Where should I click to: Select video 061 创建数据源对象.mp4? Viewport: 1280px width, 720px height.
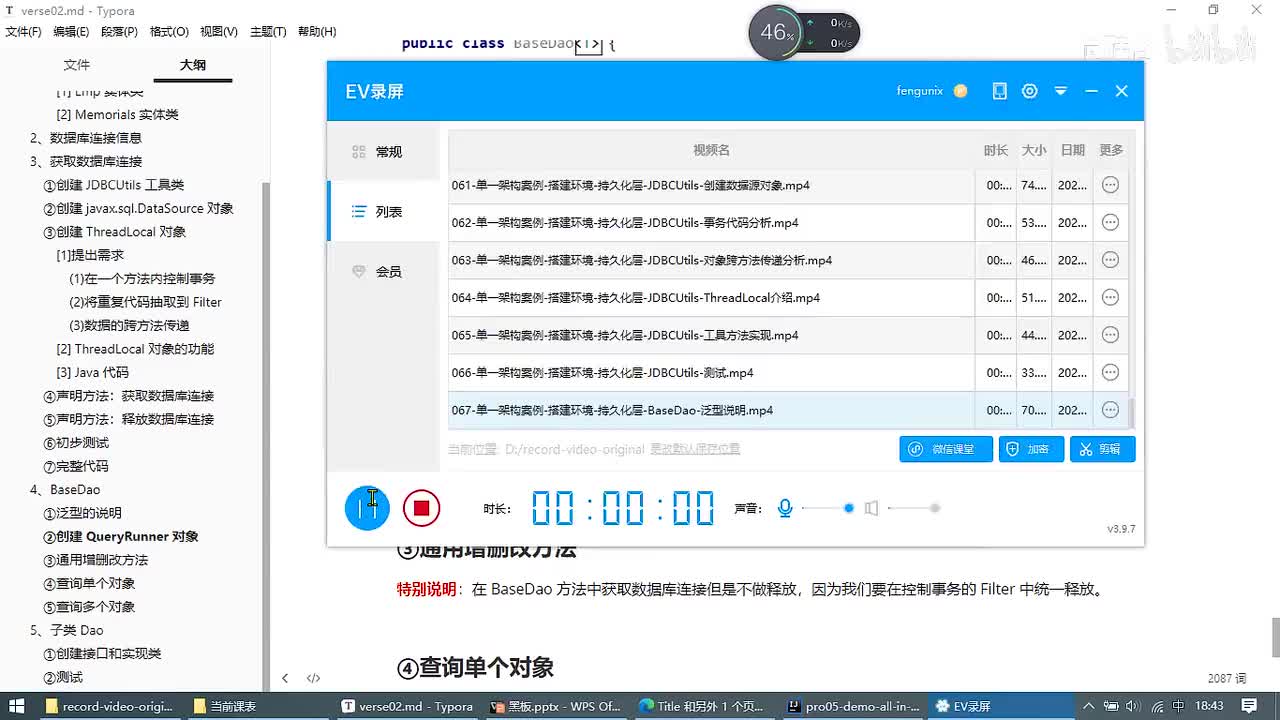(x=711, y=185)
